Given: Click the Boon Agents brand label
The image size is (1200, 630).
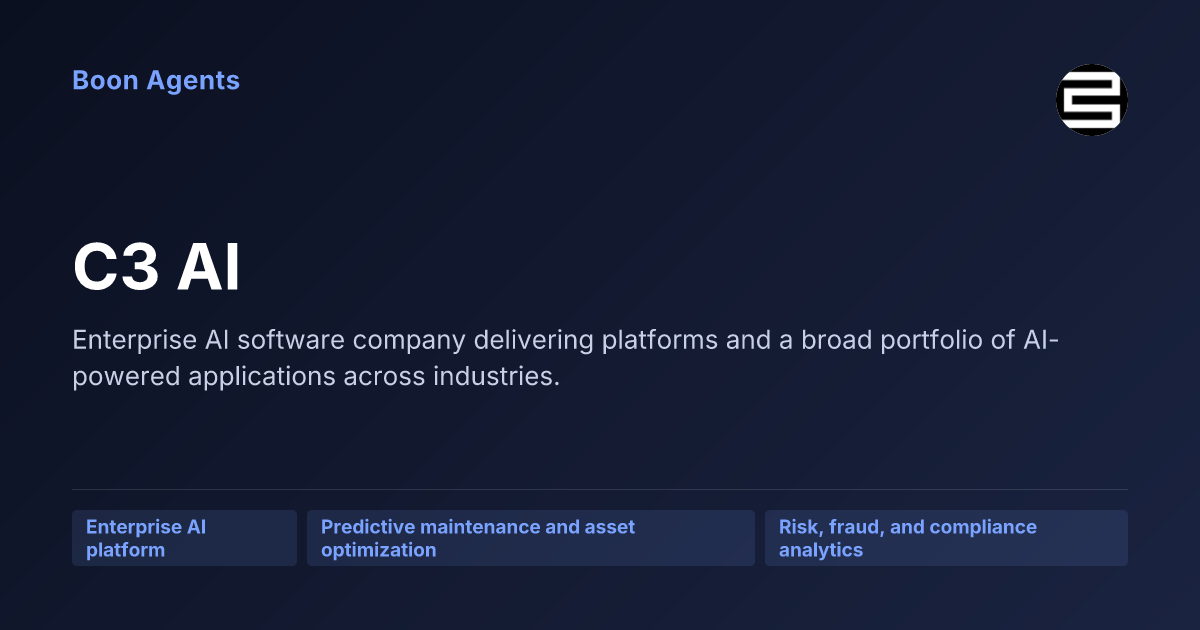Looking at the screenshot, I should [156, 81].
